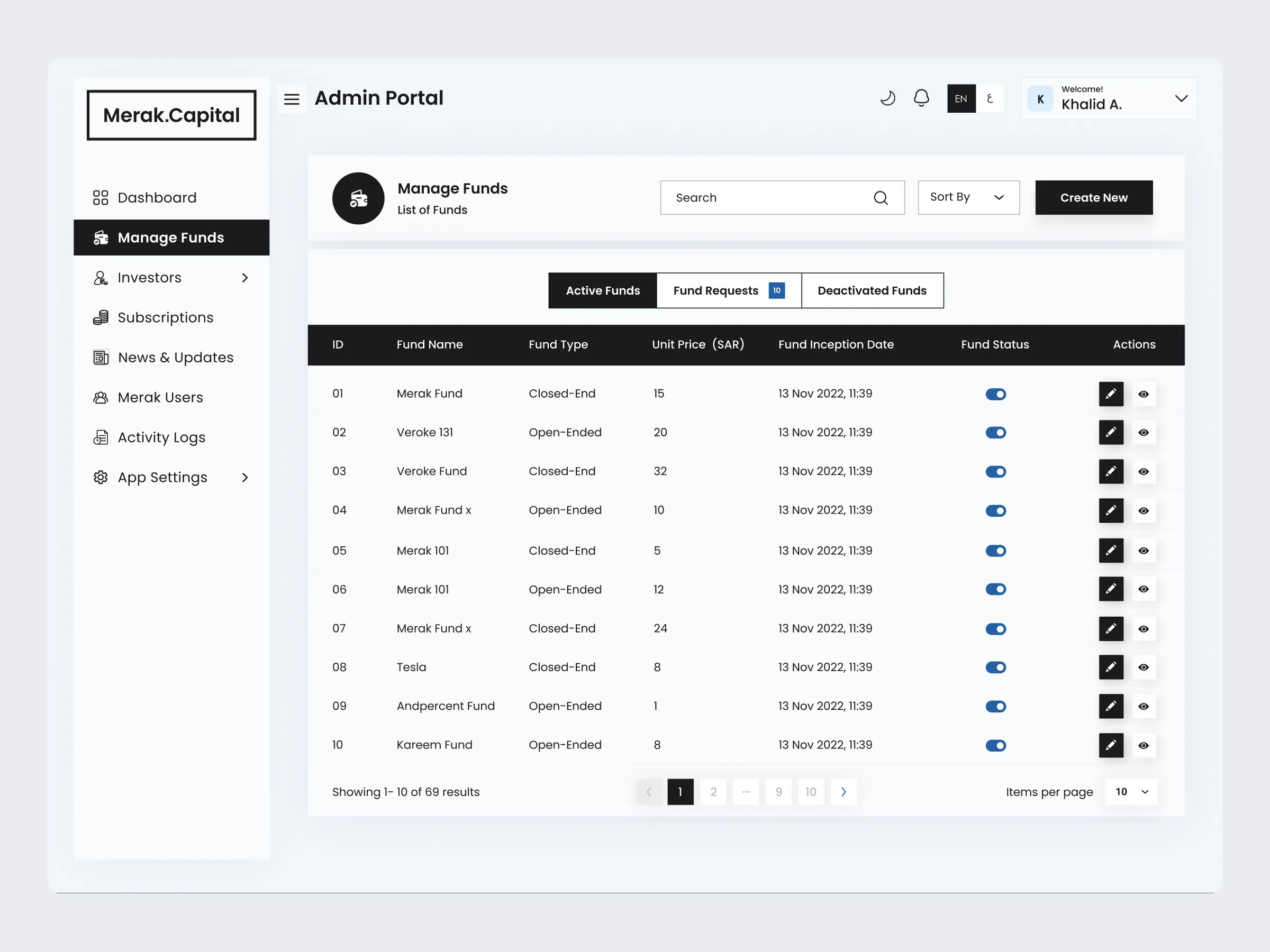Open the Sort By dropdown

coord(968,197)
